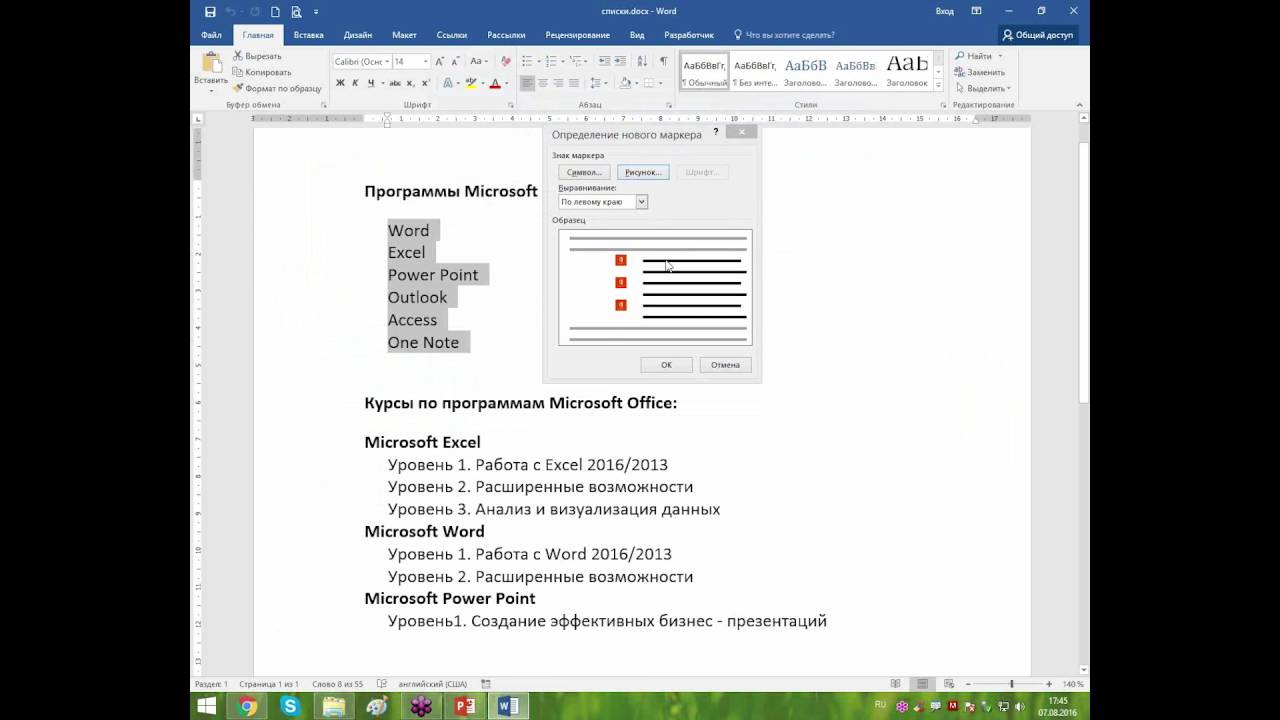The height and width of the screenshot is (720, 1280).
Task: Toggle superscript x² formatting
Action: 425,83
